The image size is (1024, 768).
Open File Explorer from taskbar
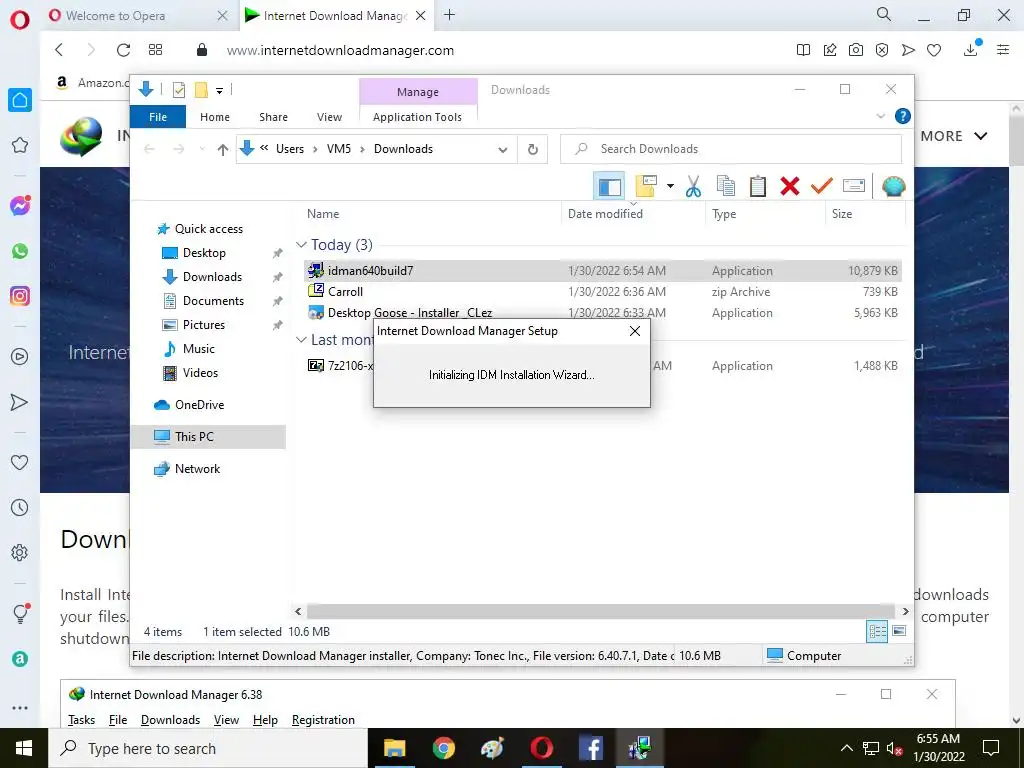click(394, 748)
